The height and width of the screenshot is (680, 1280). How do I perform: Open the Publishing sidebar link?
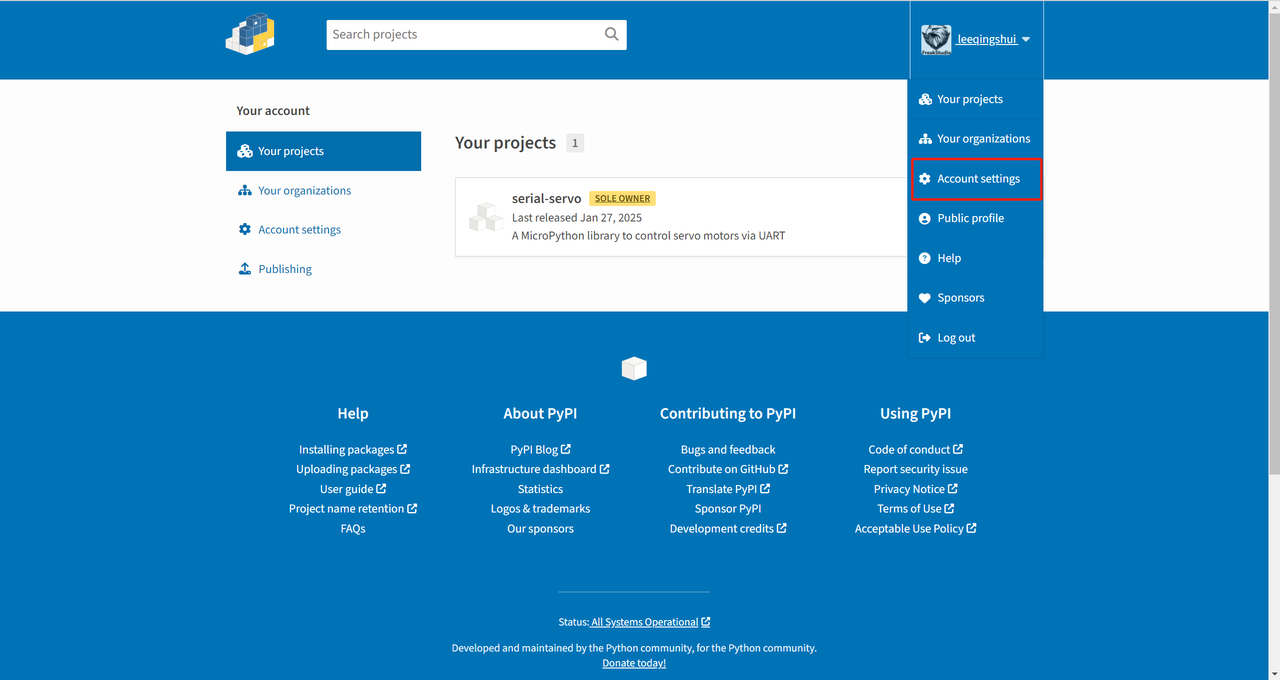pos(285,269)
